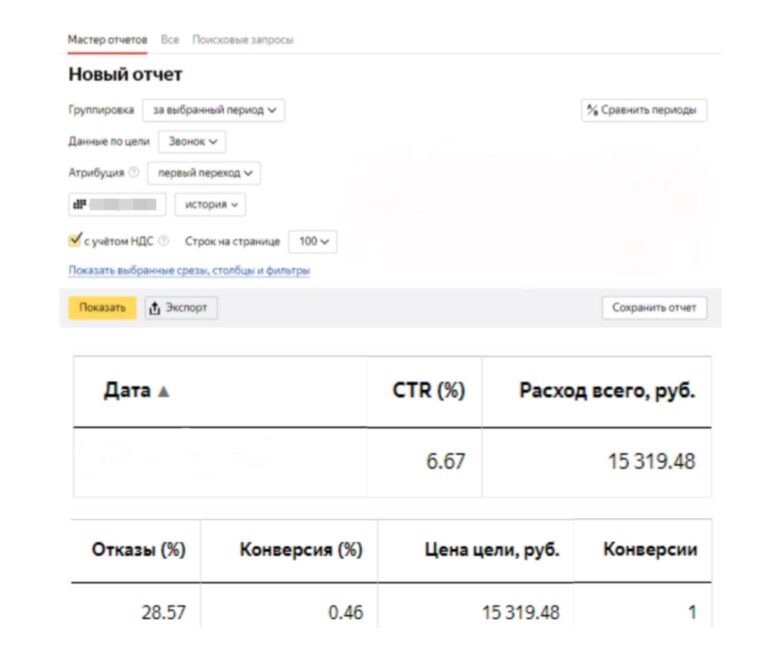This screenshot has width=768, height=658.
Task: Click the CTR (%) column header
Action: 429,391
